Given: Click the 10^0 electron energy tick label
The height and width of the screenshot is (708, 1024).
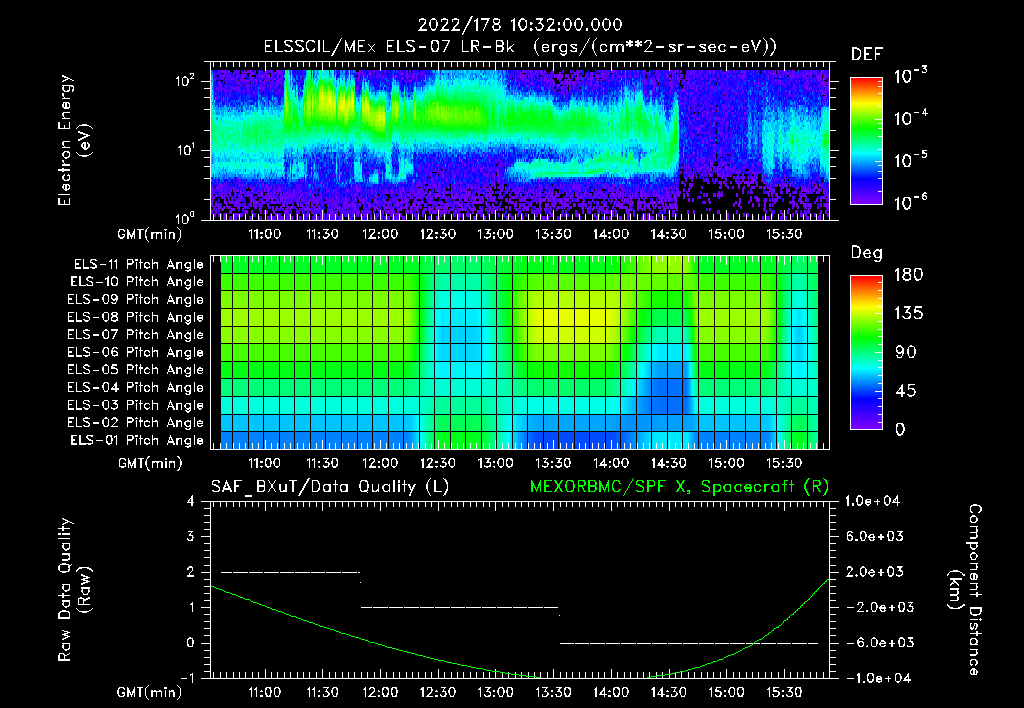Looking at the screenshot, I should pos(185,217).
